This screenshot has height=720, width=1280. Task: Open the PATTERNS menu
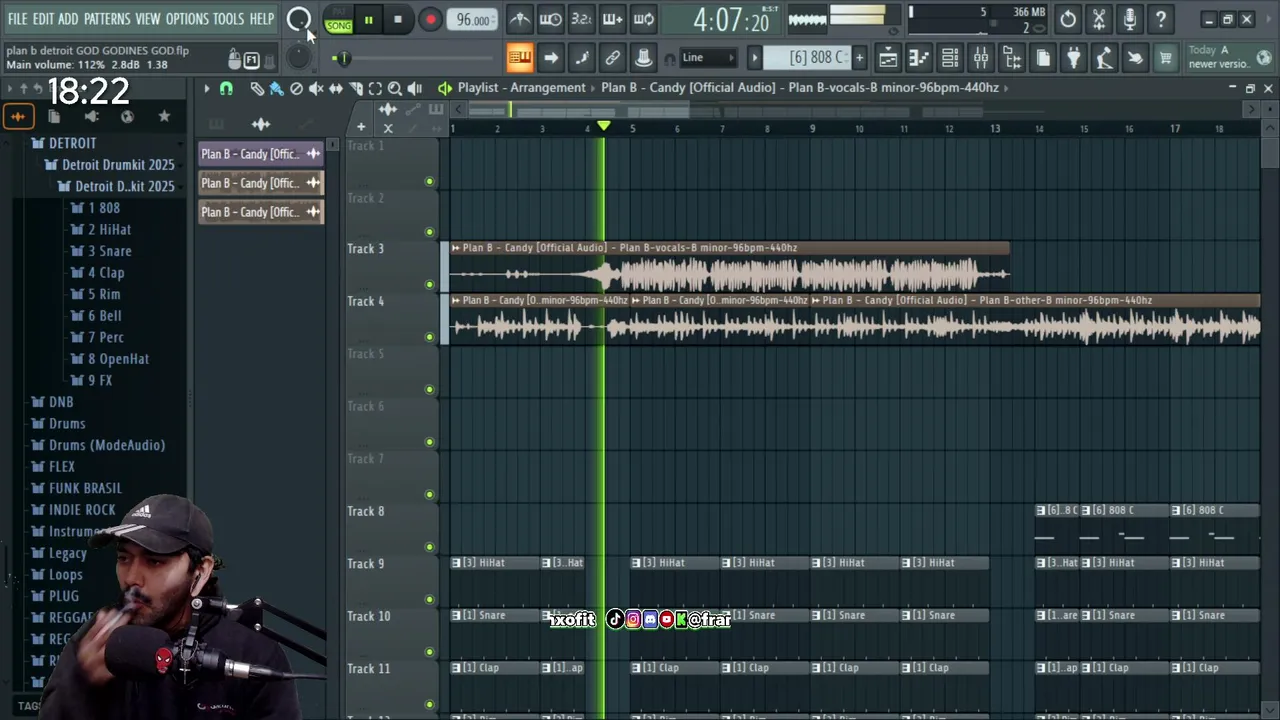[x=107, y=19]
